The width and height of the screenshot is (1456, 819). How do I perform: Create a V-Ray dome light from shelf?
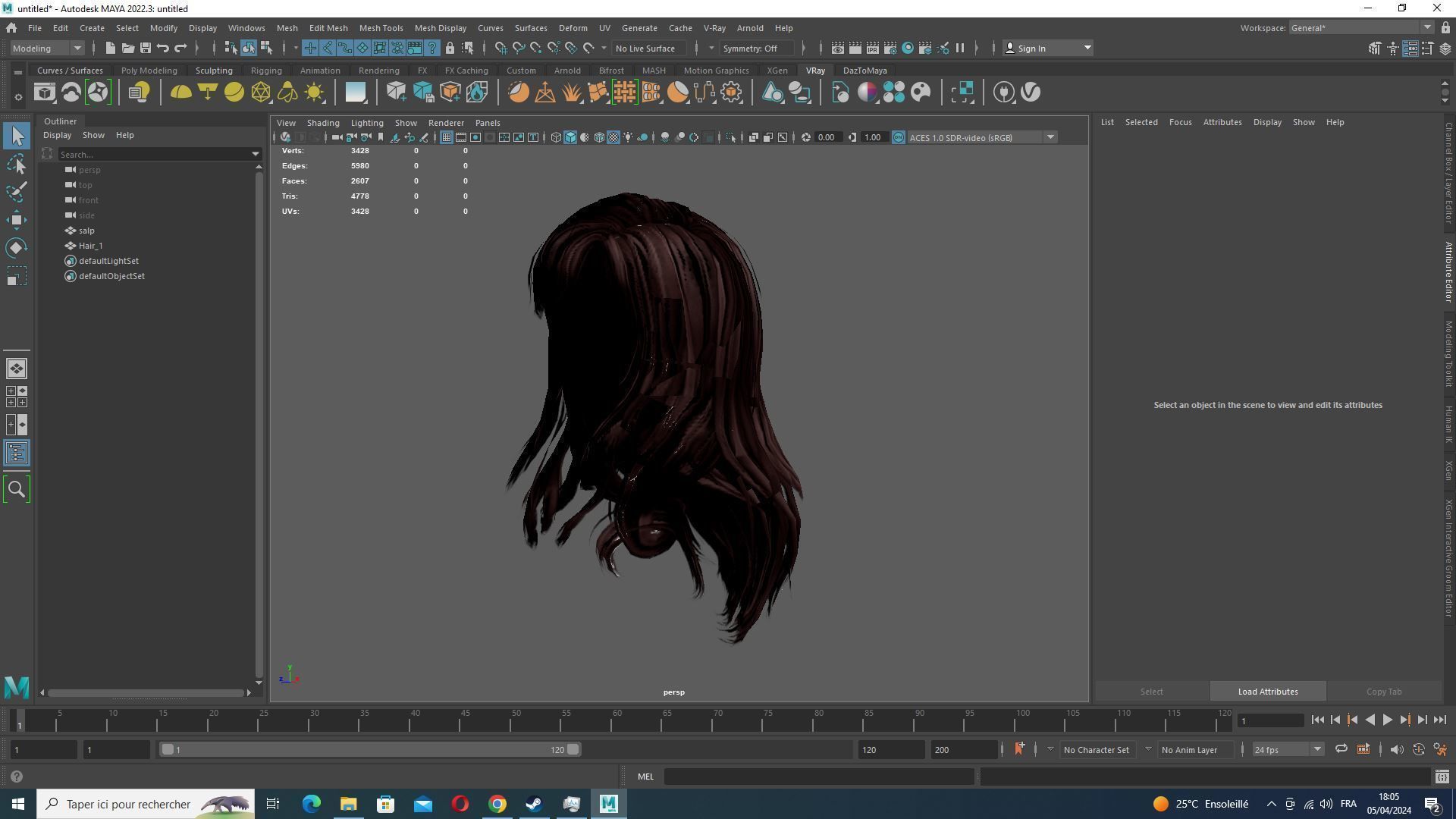point(180,93)
